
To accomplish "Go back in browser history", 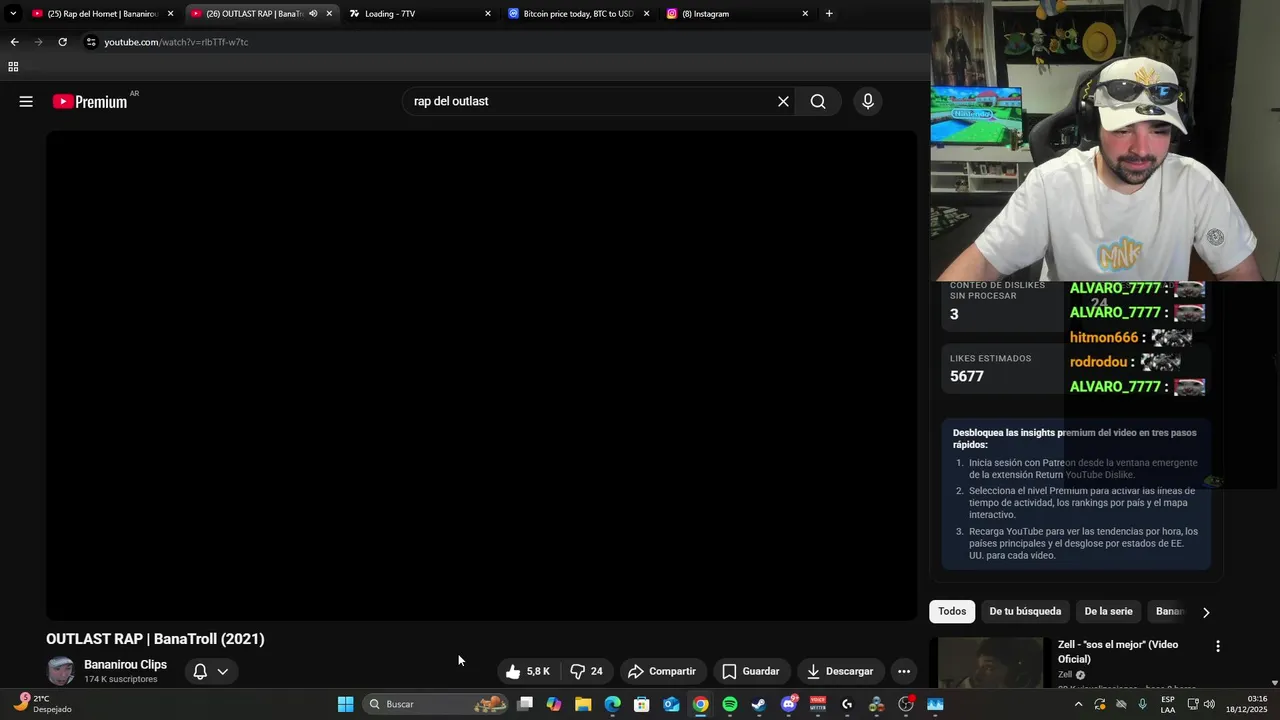I will coord(14,42).
